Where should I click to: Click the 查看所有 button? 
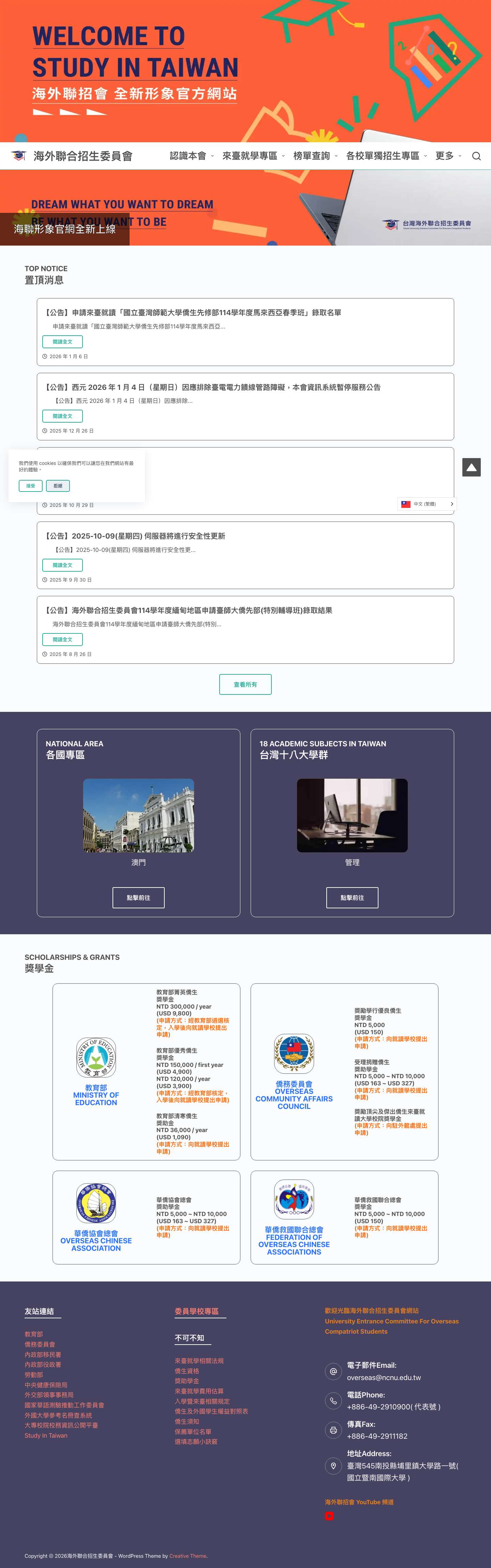[245, 685]
